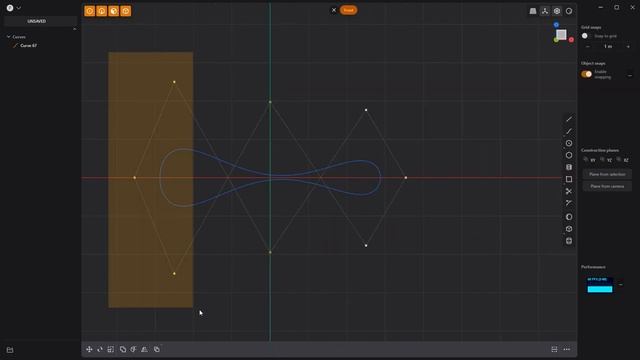
Task: Collapse the Object snaps section
Action: point(630,76)
